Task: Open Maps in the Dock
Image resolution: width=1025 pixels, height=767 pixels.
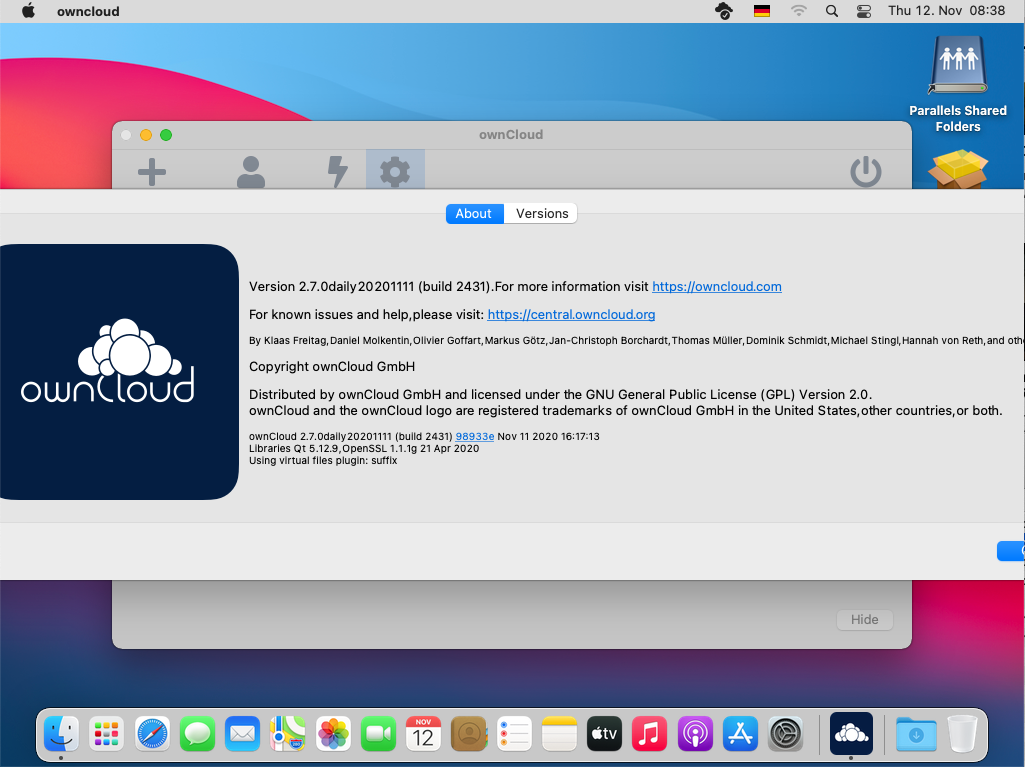Action: [288, 733]
